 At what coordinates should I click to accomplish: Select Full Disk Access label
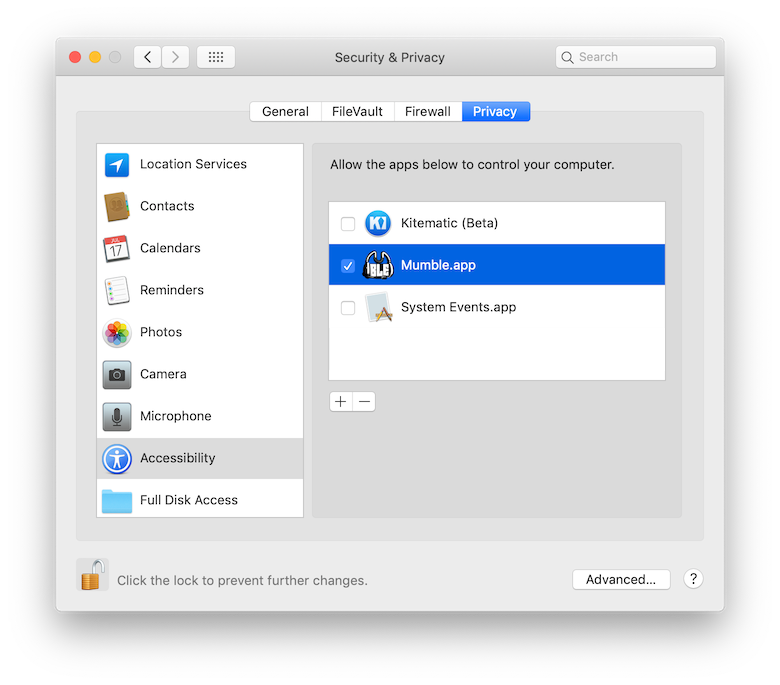tap(189, 500)
